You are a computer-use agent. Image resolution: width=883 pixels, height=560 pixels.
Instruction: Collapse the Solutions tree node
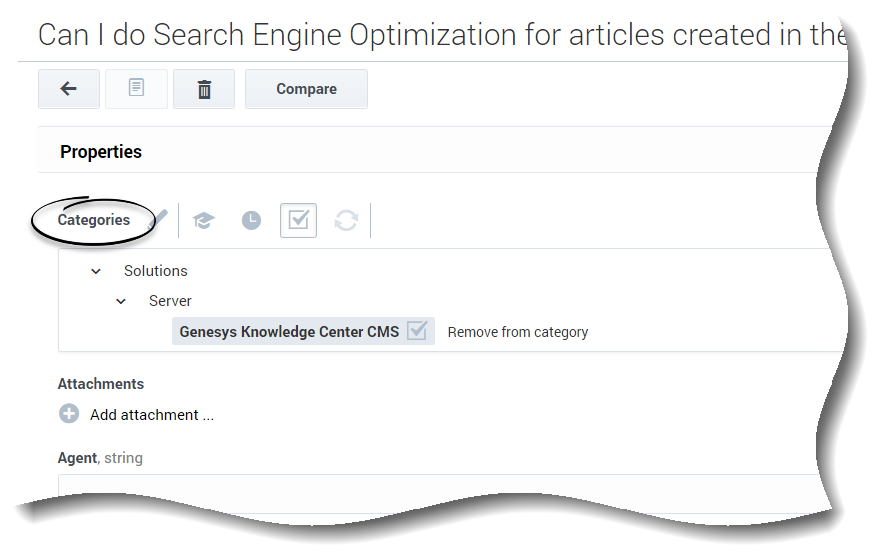[97, 271]
